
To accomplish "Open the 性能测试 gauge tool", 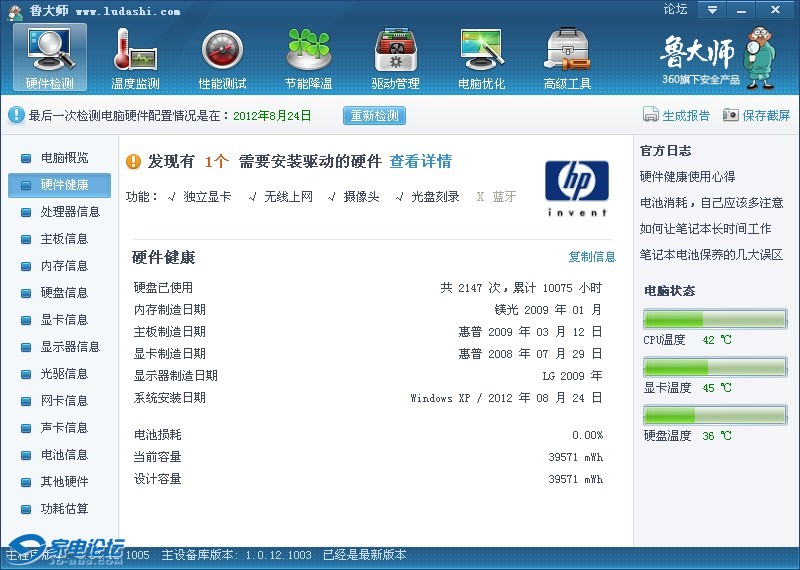I will click(x=222, y=58).
